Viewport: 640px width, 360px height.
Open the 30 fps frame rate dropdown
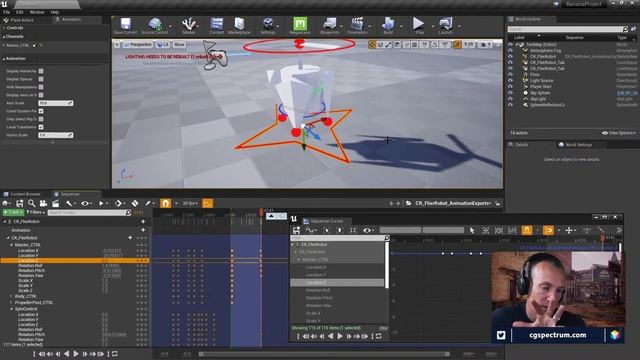tap(191, 203)
